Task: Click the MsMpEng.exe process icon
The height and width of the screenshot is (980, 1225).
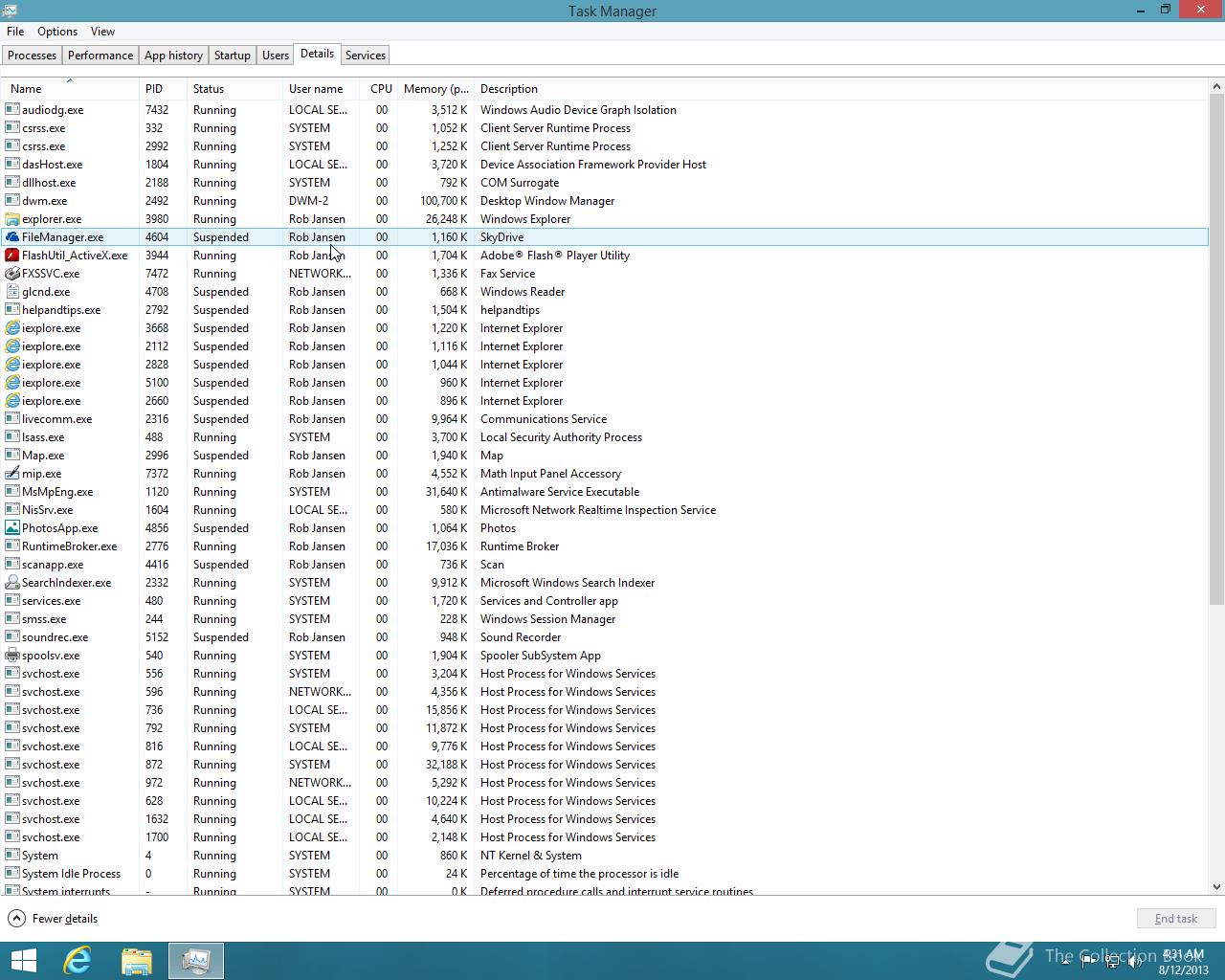Action: point(12,491)
